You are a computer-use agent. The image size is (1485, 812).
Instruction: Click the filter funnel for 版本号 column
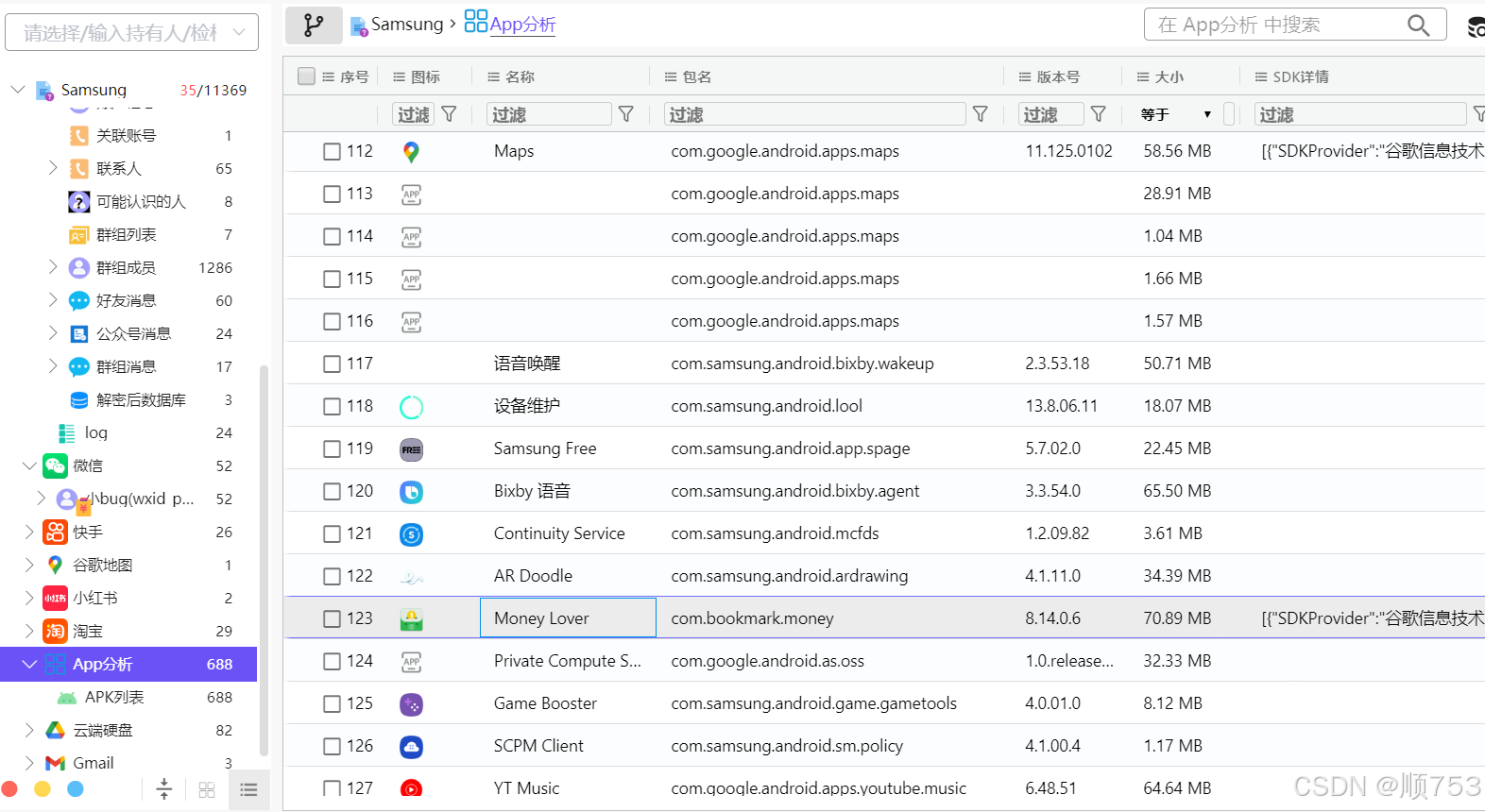1099,114
